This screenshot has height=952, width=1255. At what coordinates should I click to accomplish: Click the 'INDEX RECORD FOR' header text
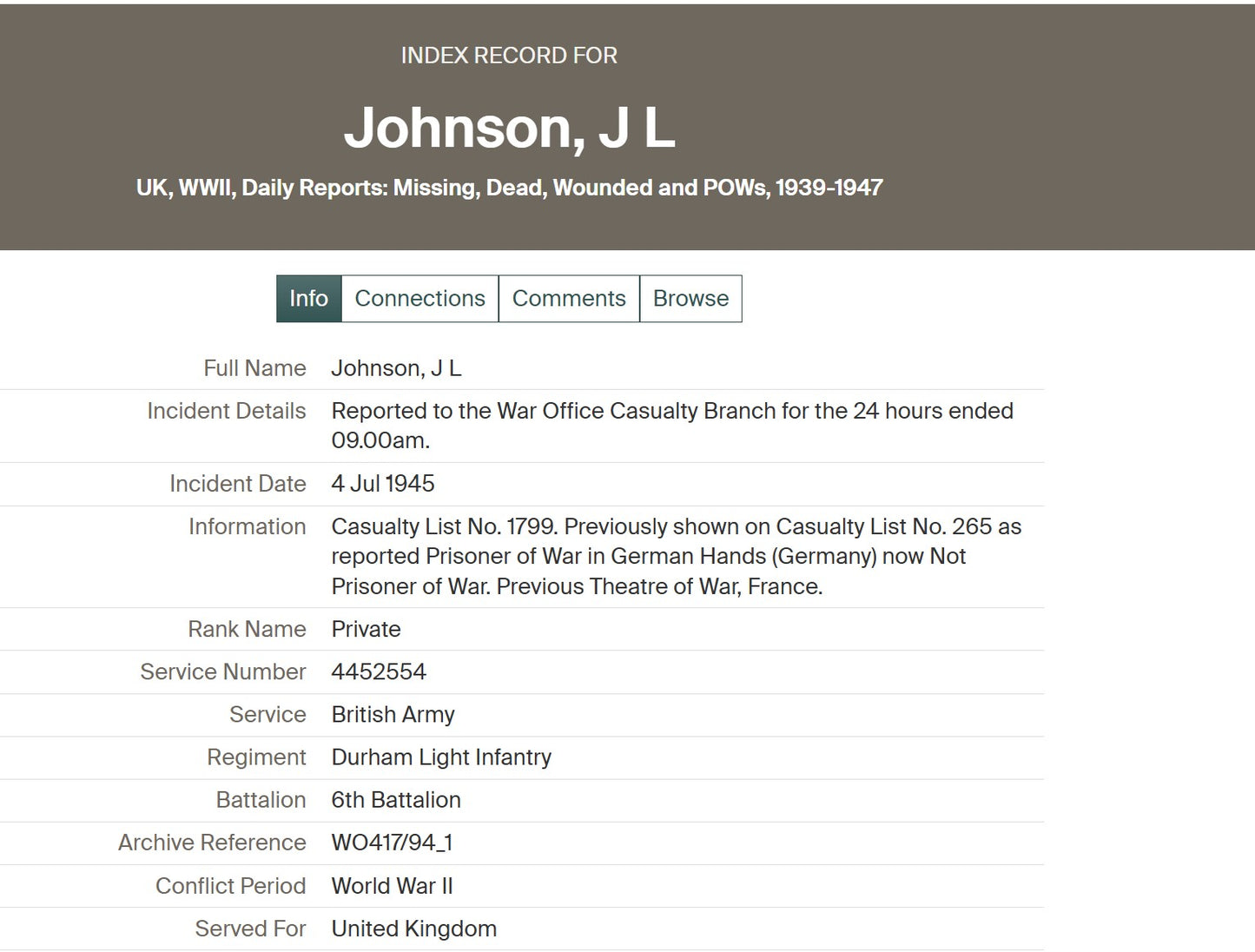click(x=509, y=56)
